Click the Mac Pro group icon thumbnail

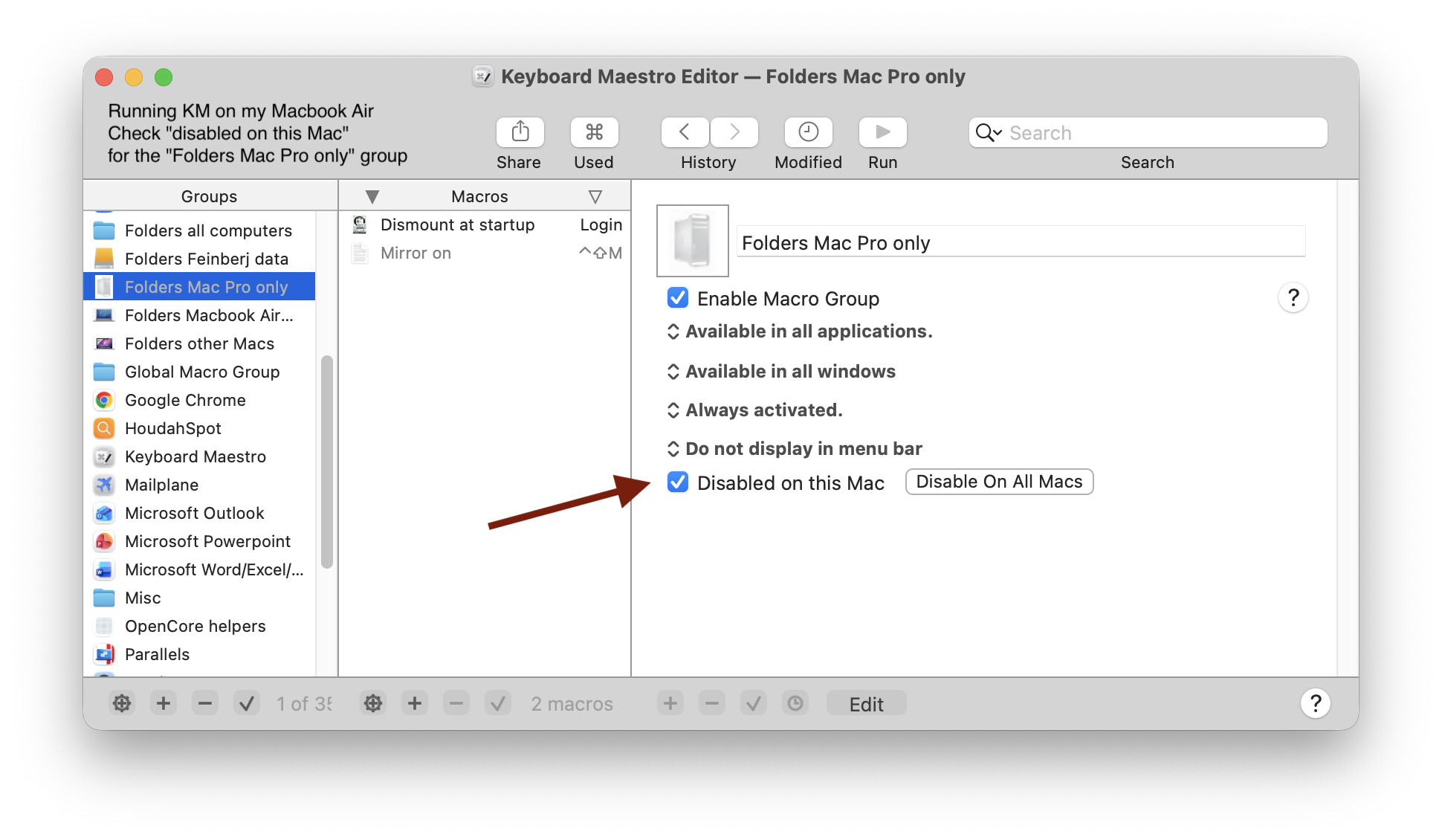[x=693, y=241]
